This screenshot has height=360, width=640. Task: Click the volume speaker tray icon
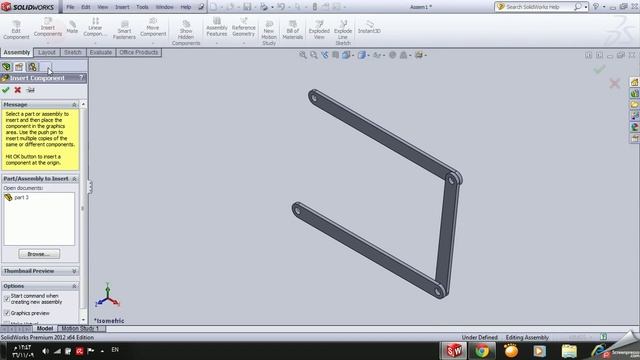tap(45, 351)
